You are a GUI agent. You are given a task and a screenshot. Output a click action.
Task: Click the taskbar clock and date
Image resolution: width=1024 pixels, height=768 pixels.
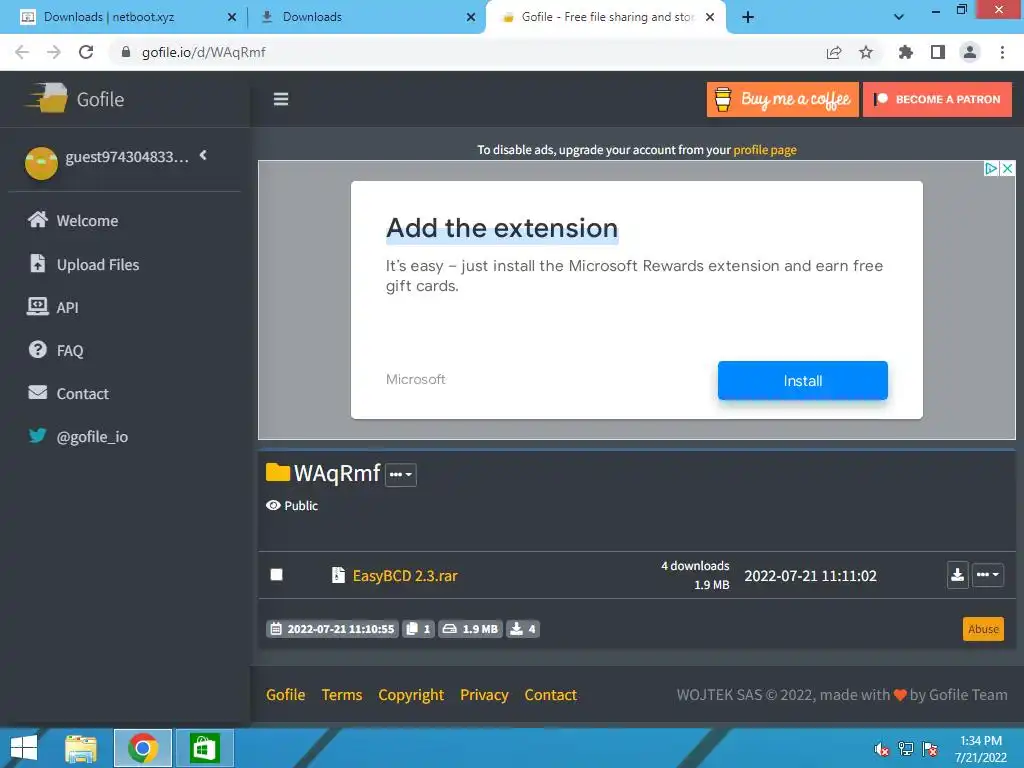coord(981,749)
